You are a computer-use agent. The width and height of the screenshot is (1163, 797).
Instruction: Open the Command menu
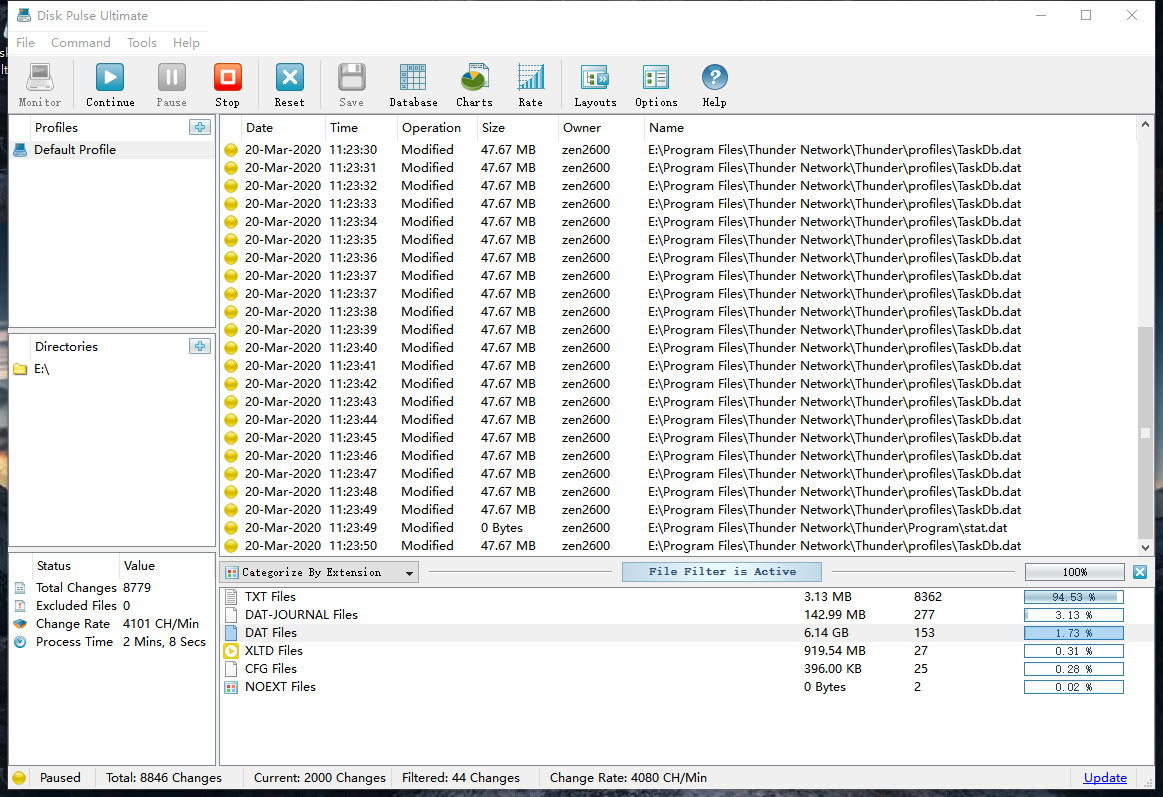81,43
